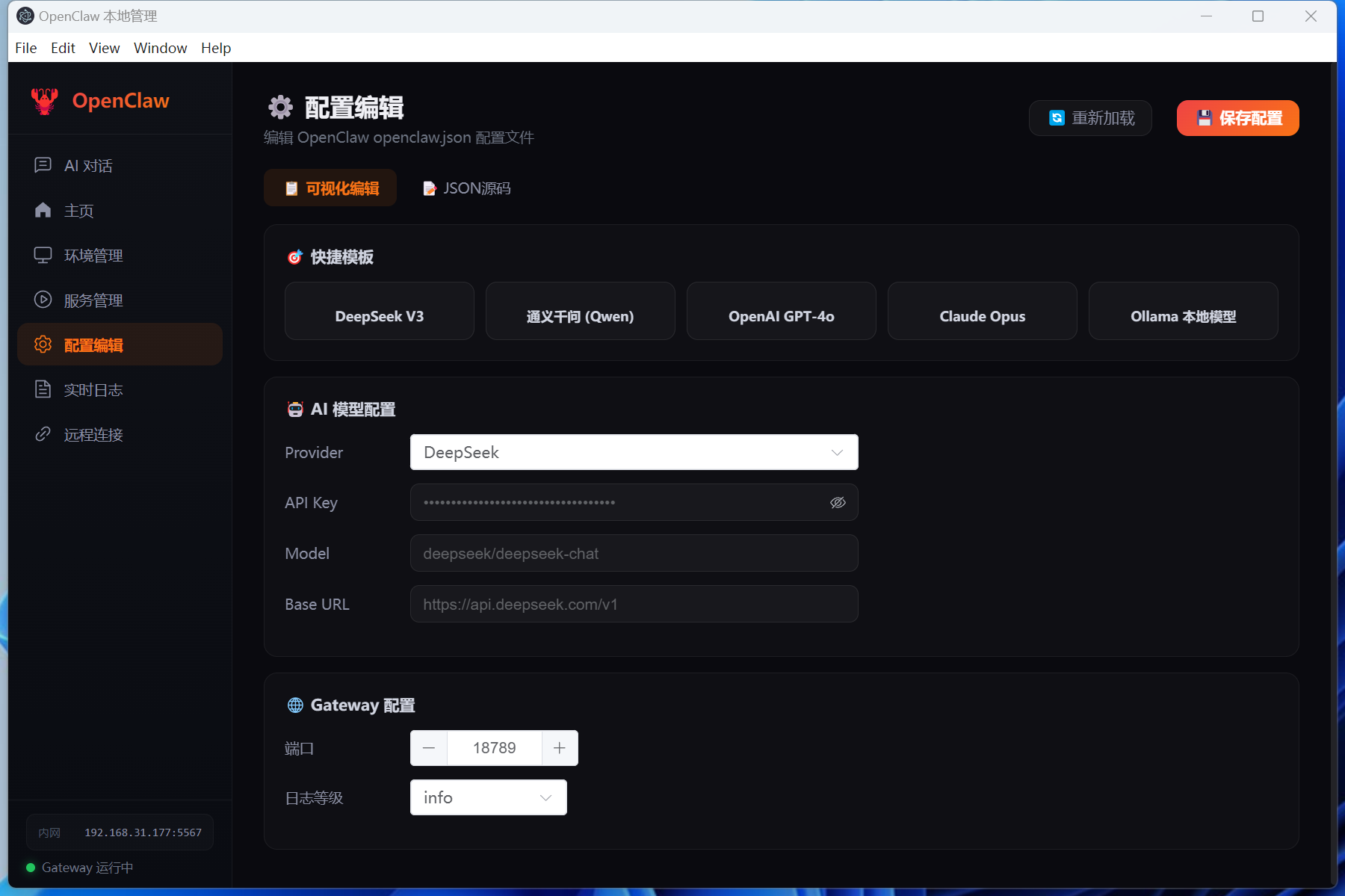Open 服务管理 play-circle icon in sidebar
Screen dimensions: 1345x896
point(43,300)
